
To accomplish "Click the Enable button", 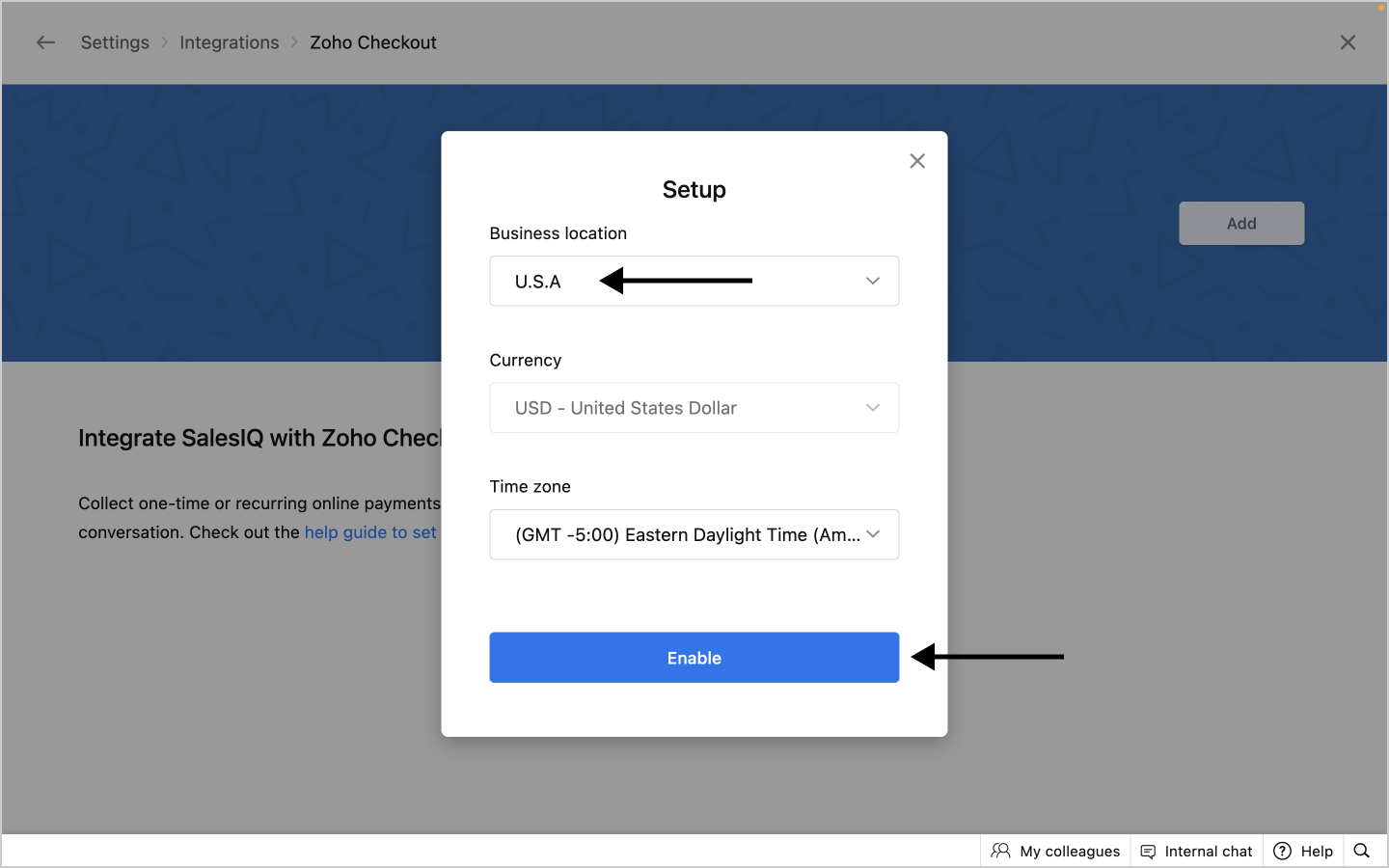I will click(x=694, y=658).
